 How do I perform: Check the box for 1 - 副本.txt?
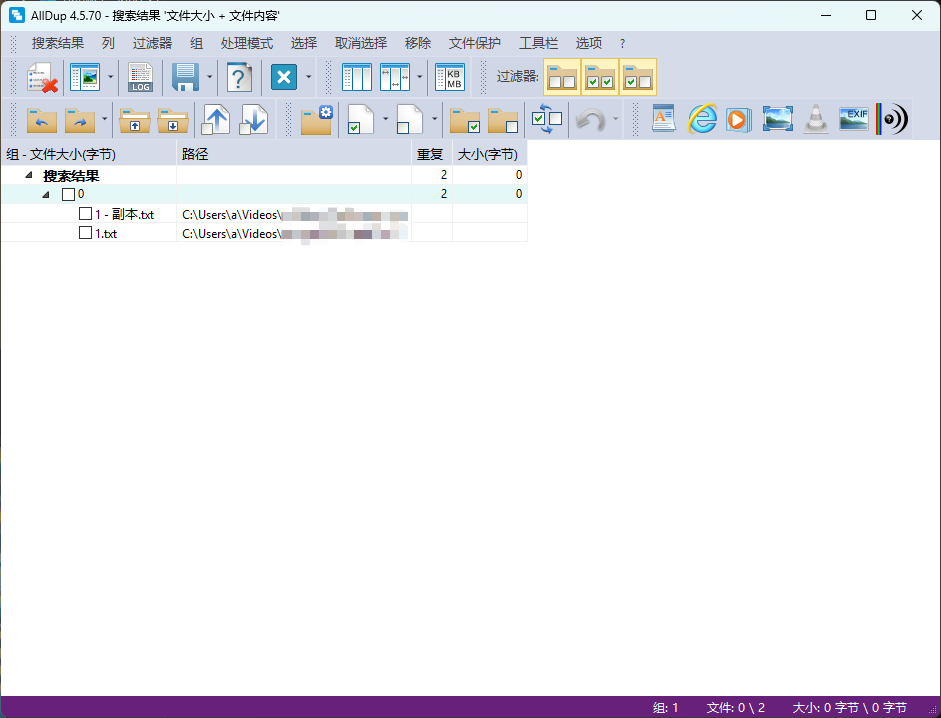pos(86,214)
